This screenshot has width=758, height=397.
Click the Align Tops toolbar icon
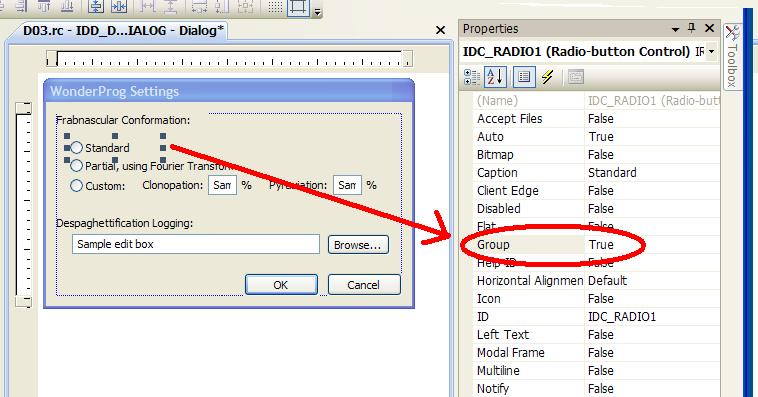44,6
